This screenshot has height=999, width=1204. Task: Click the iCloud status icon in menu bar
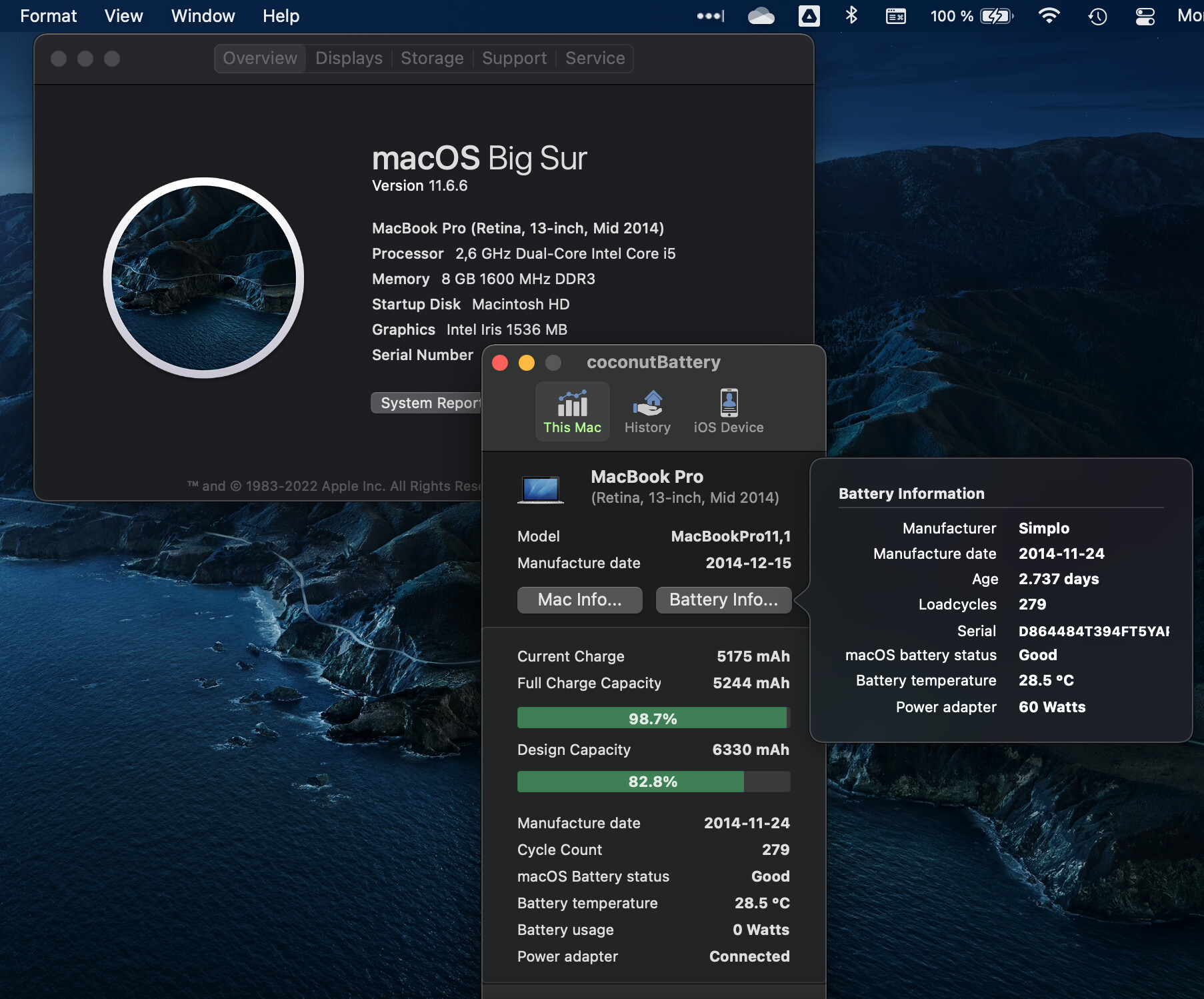coord(761,16)
